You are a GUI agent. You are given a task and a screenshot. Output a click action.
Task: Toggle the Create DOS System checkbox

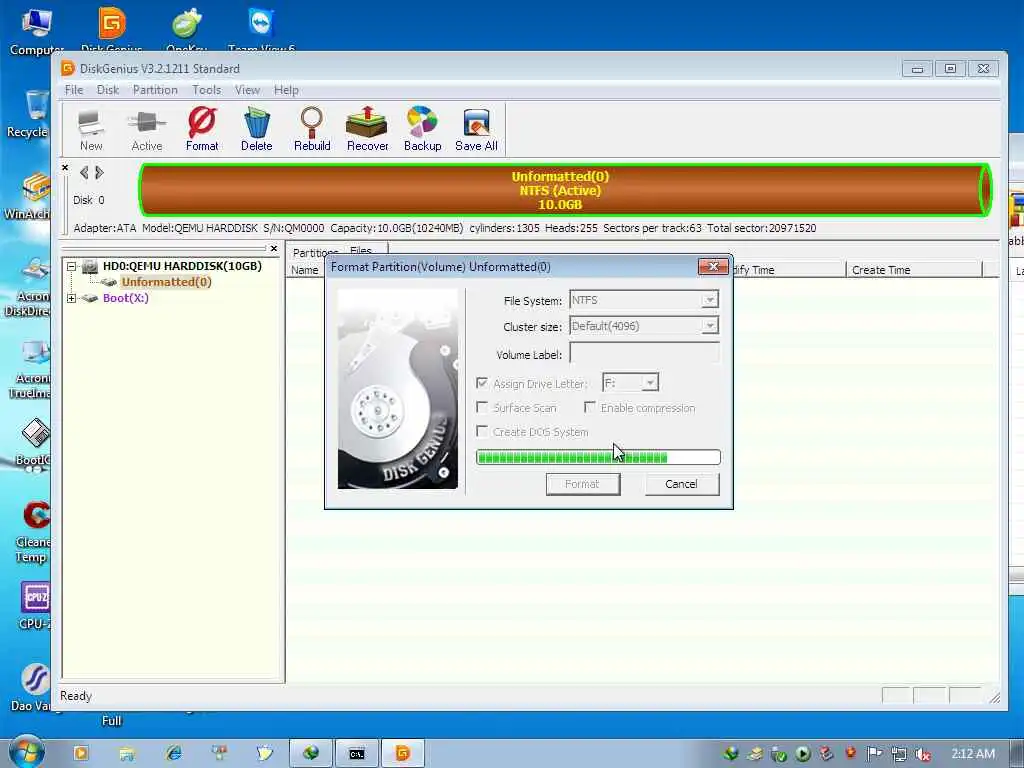(x=482, y=431)
